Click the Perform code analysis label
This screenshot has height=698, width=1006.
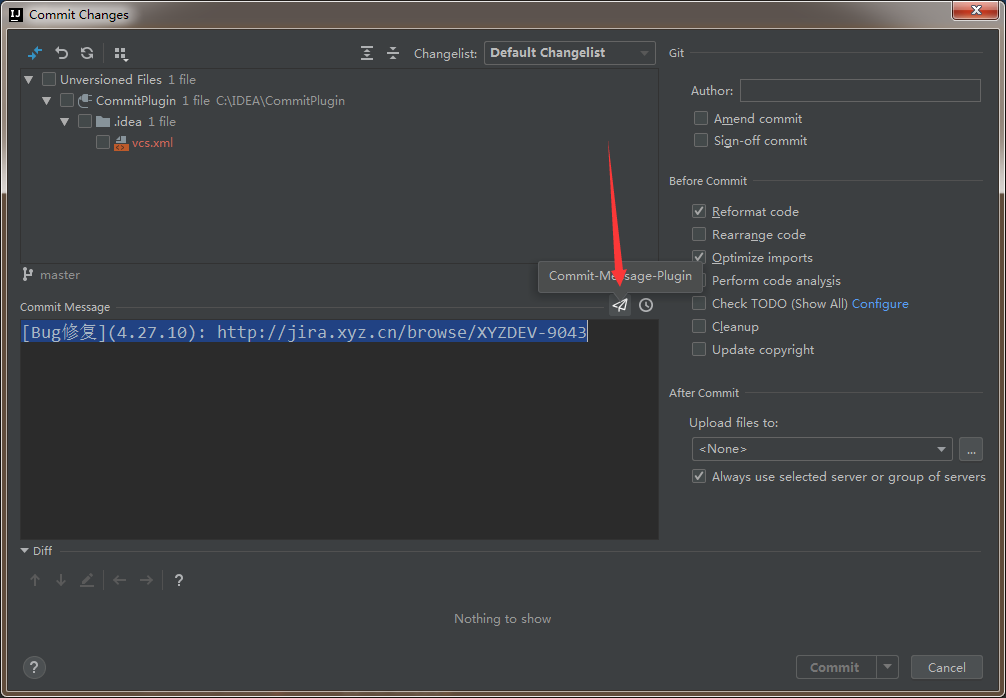click(776, 281)
